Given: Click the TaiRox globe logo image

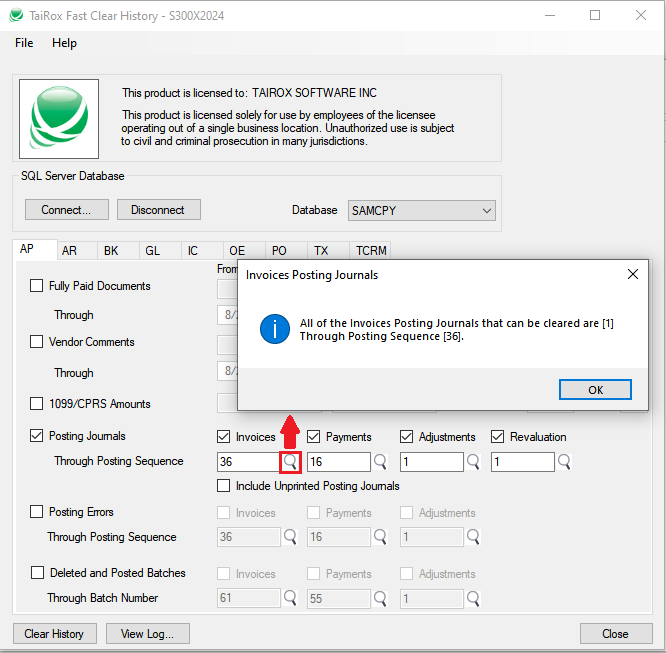Looking at the screenshot, I should (x=59, y=119).
